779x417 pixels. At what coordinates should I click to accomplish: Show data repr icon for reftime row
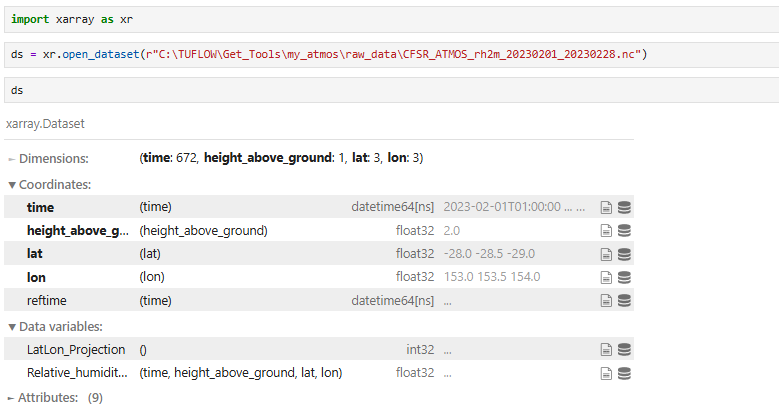pyautogui.click(x=625, y=300)
